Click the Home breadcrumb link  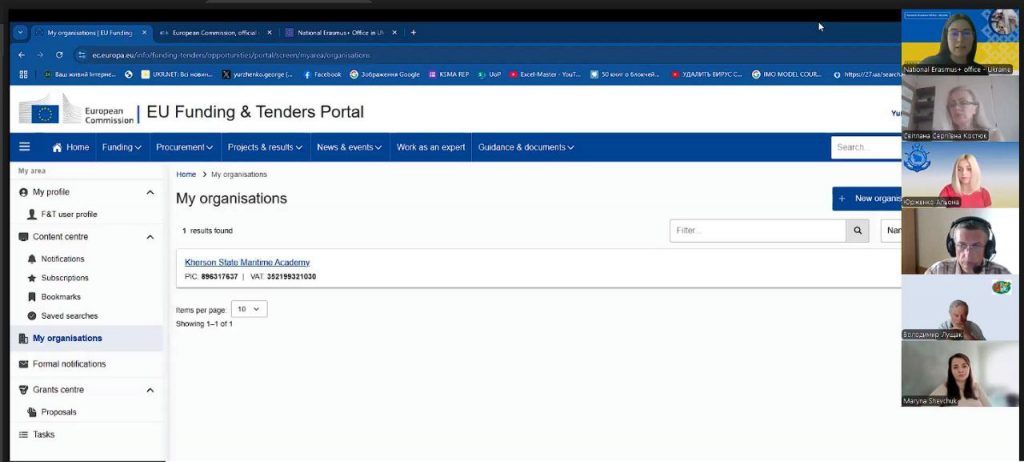point(186,175)
